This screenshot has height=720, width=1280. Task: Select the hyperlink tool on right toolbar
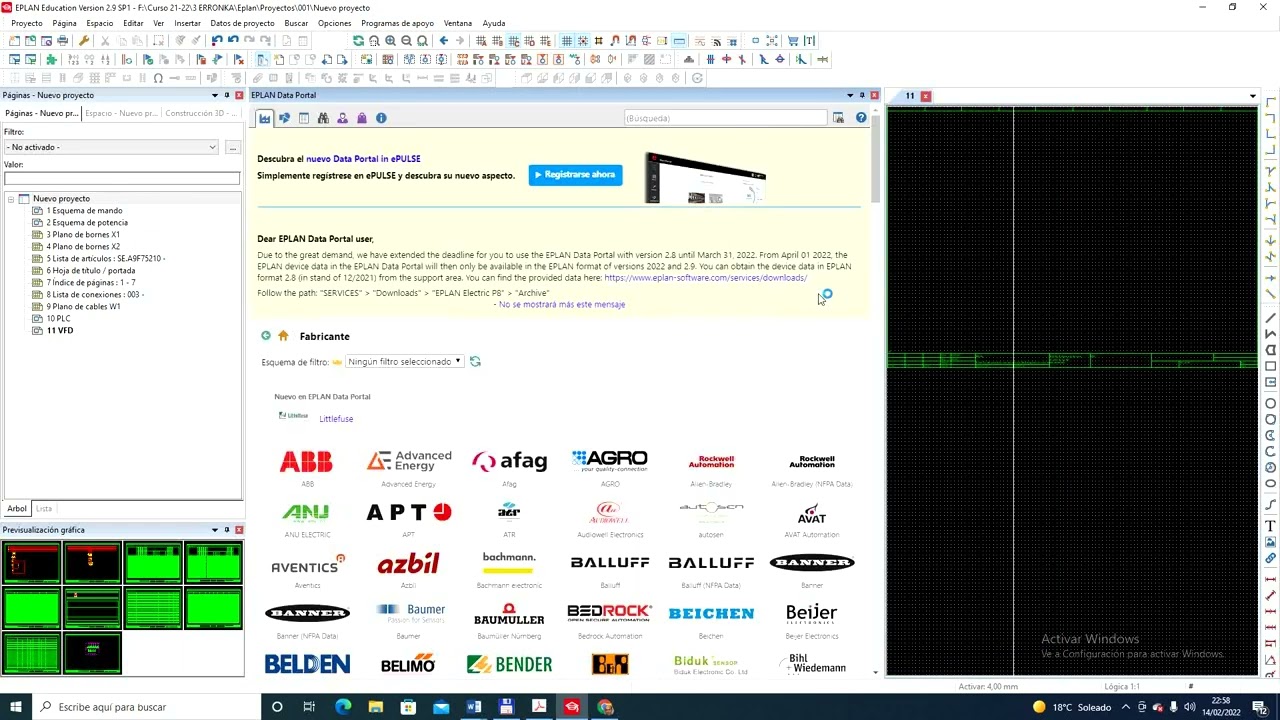pos(1271,558)
